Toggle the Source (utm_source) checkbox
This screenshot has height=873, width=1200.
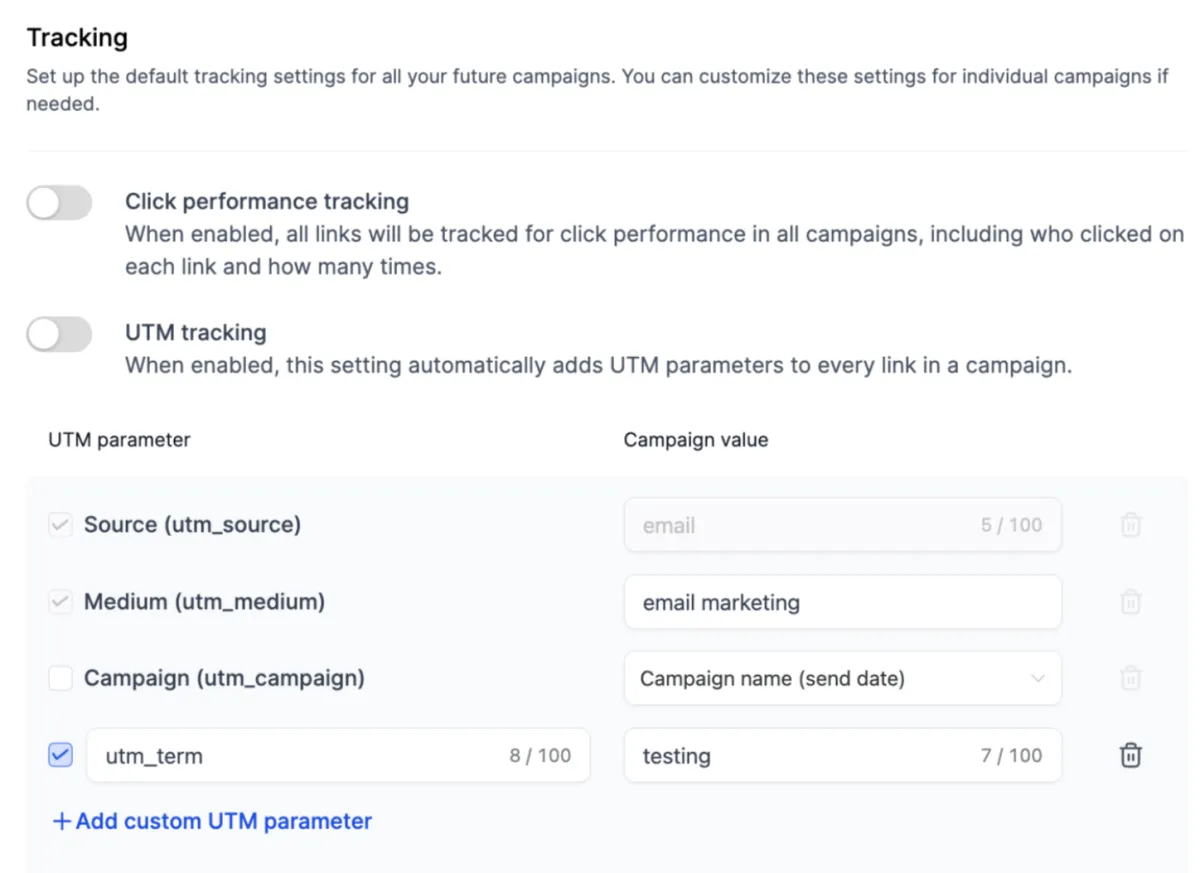[61, 525]
